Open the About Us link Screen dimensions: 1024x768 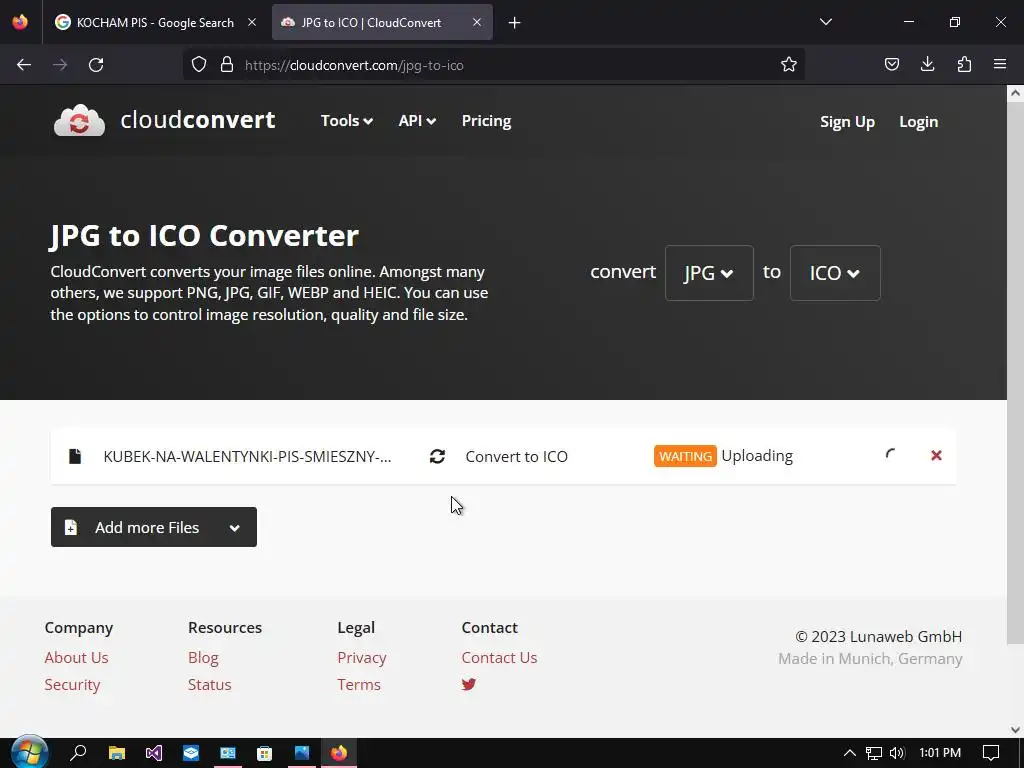click(76, 658)
